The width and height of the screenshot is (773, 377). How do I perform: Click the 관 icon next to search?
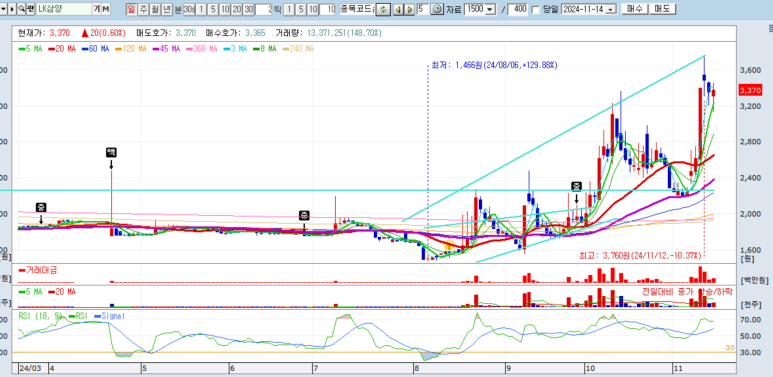click(x=31, y=9)
